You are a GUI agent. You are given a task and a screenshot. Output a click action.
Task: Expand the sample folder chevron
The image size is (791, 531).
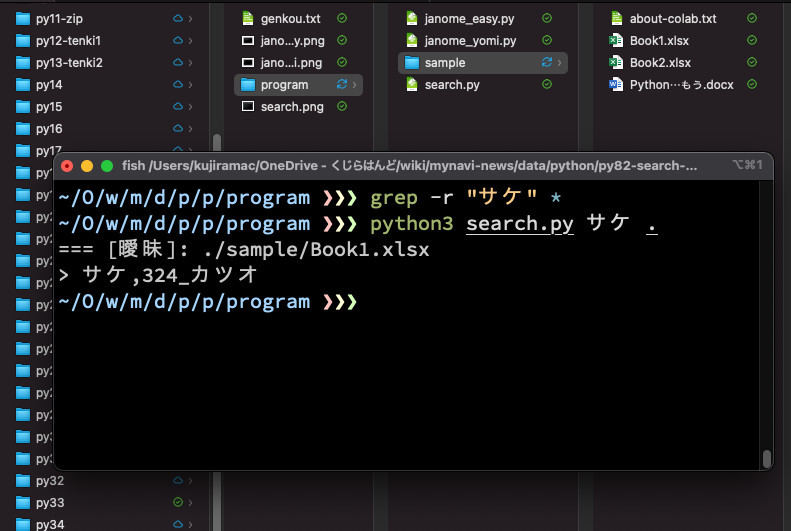pyautogui.click(x=559, y=63)
